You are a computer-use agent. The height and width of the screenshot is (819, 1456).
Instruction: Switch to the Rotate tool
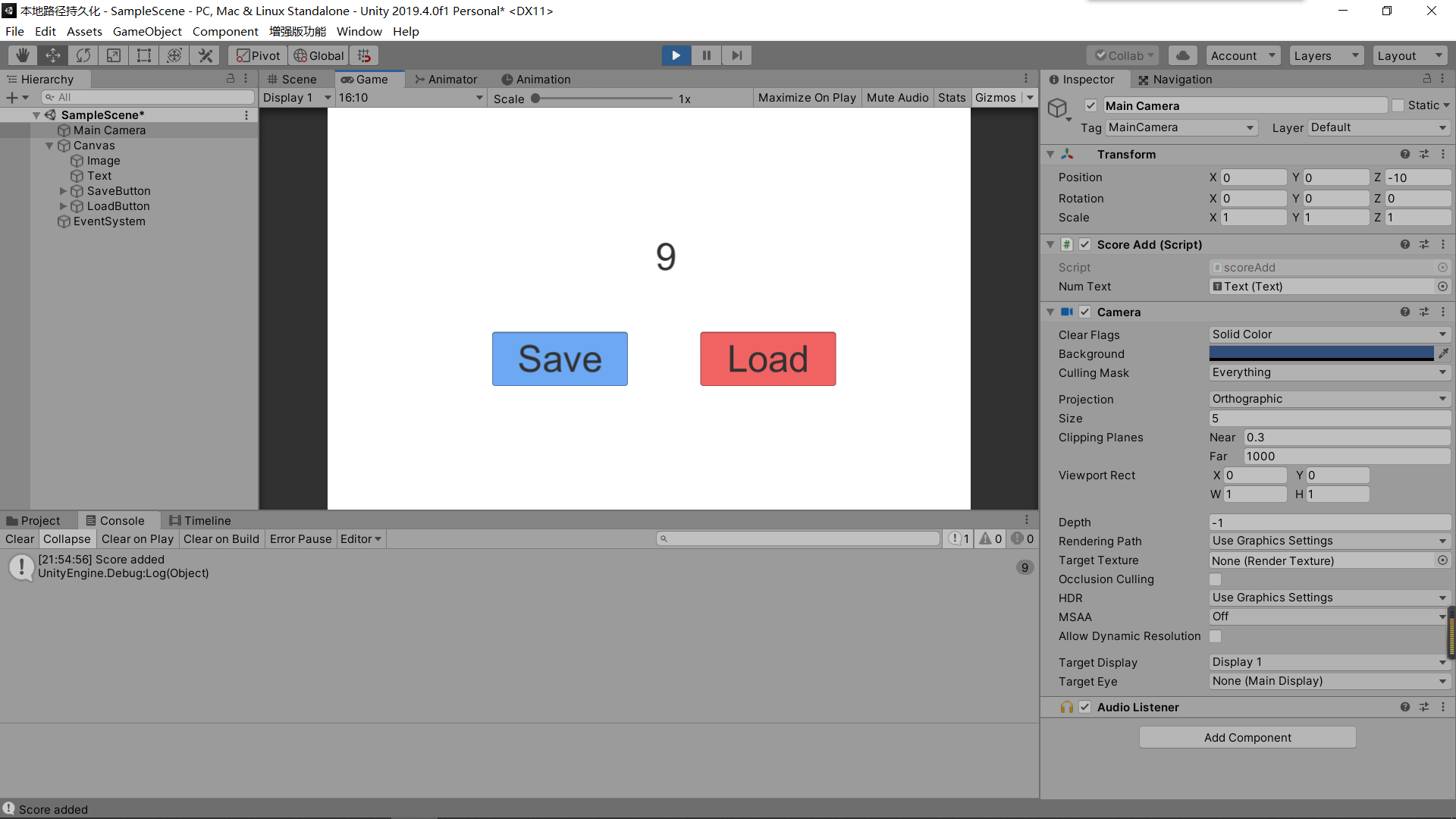(x=83, y=55)
